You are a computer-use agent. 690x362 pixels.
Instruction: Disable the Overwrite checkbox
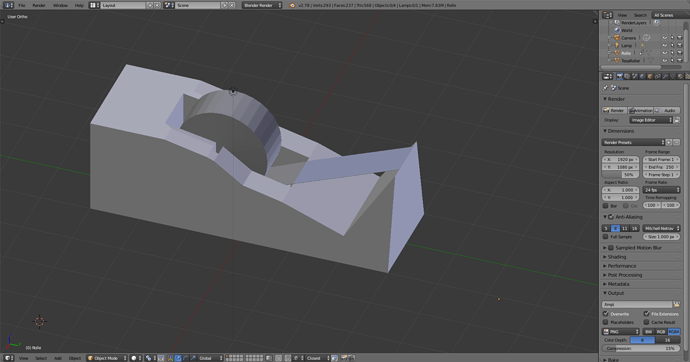tap(606, 314)
